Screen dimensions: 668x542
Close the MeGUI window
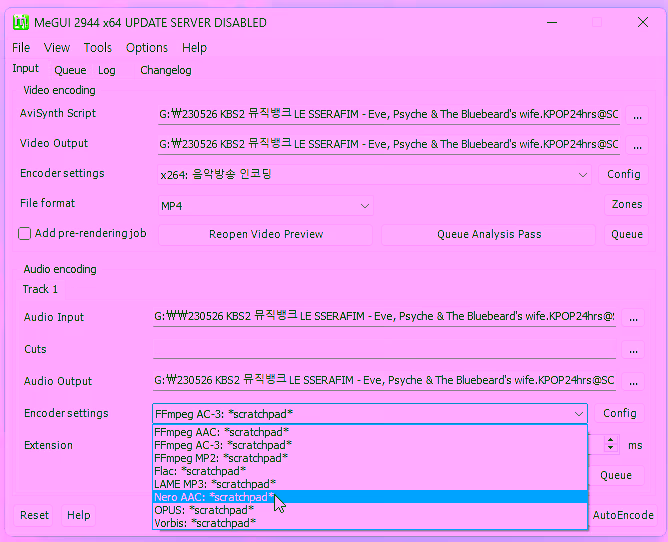pos(642,23)
